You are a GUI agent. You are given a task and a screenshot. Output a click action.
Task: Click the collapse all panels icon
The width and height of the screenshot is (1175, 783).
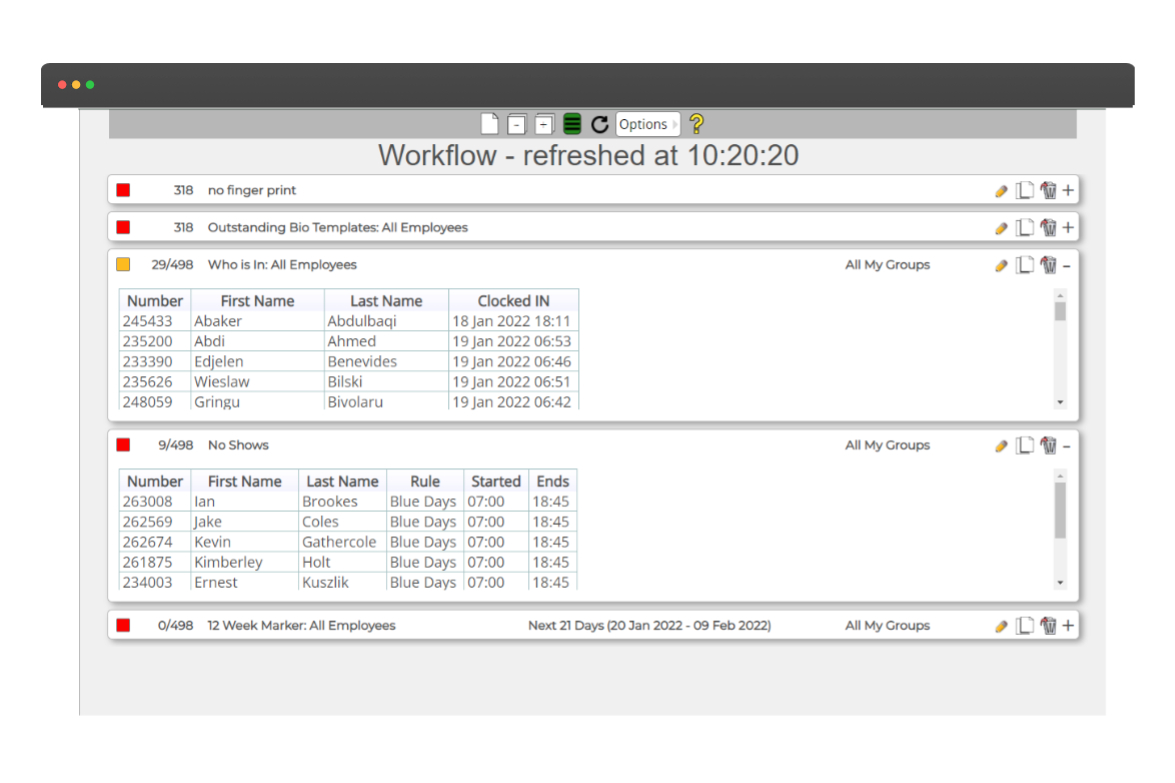coord(516,124)
